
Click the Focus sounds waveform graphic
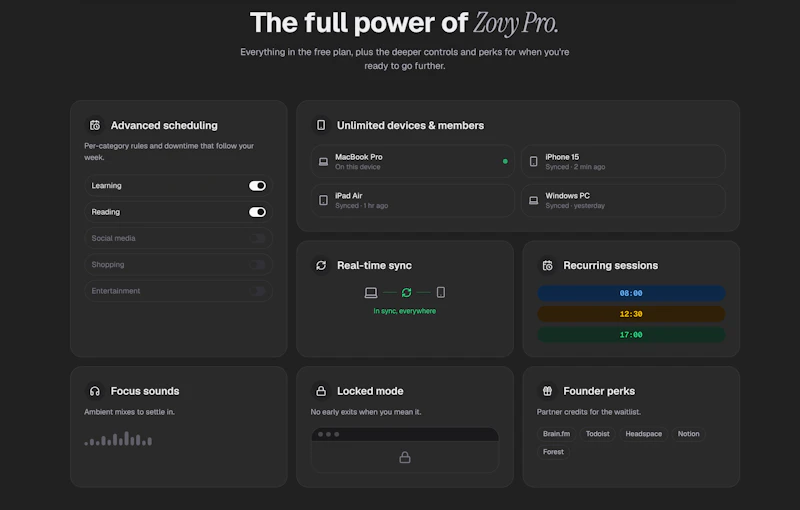tap(118, 439)
